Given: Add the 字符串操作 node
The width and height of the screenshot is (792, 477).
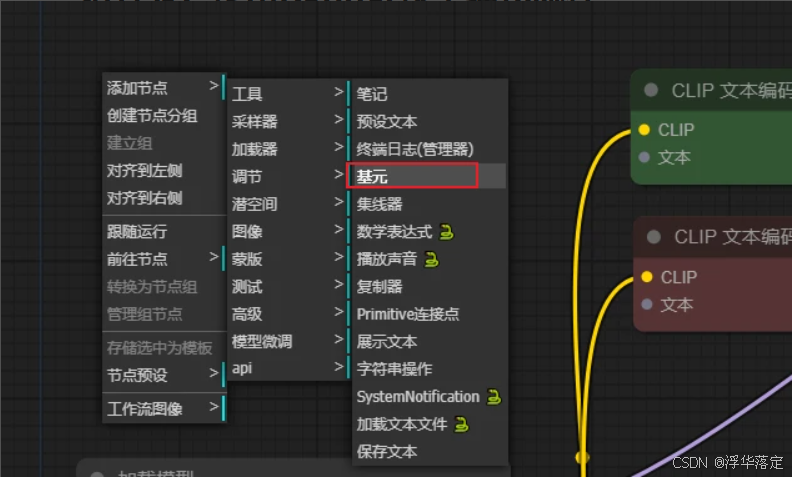Looking at the screenshot, I should (429, 369).
